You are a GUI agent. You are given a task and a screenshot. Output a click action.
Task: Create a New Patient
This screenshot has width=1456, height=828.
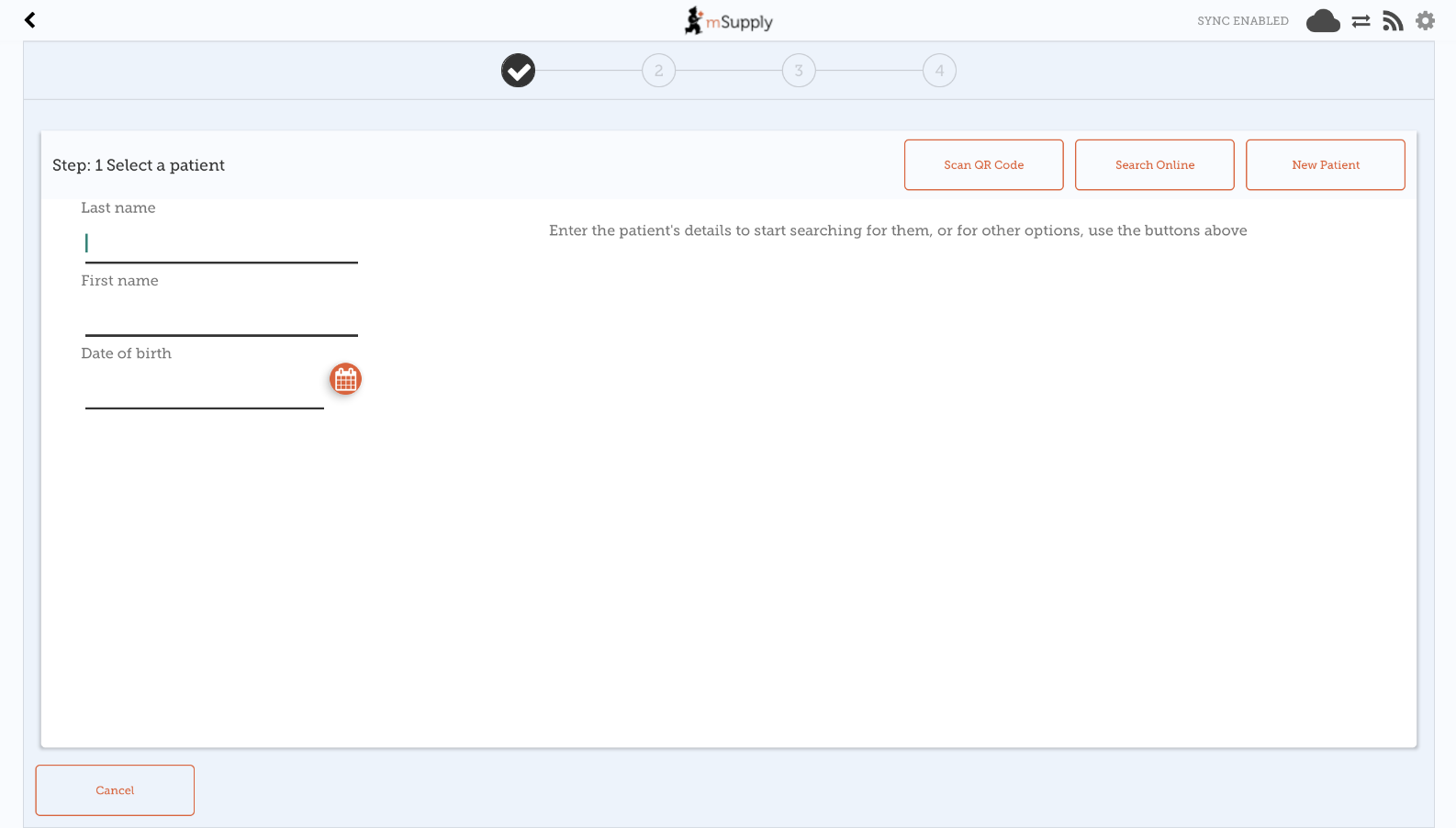coord(1325,165)
